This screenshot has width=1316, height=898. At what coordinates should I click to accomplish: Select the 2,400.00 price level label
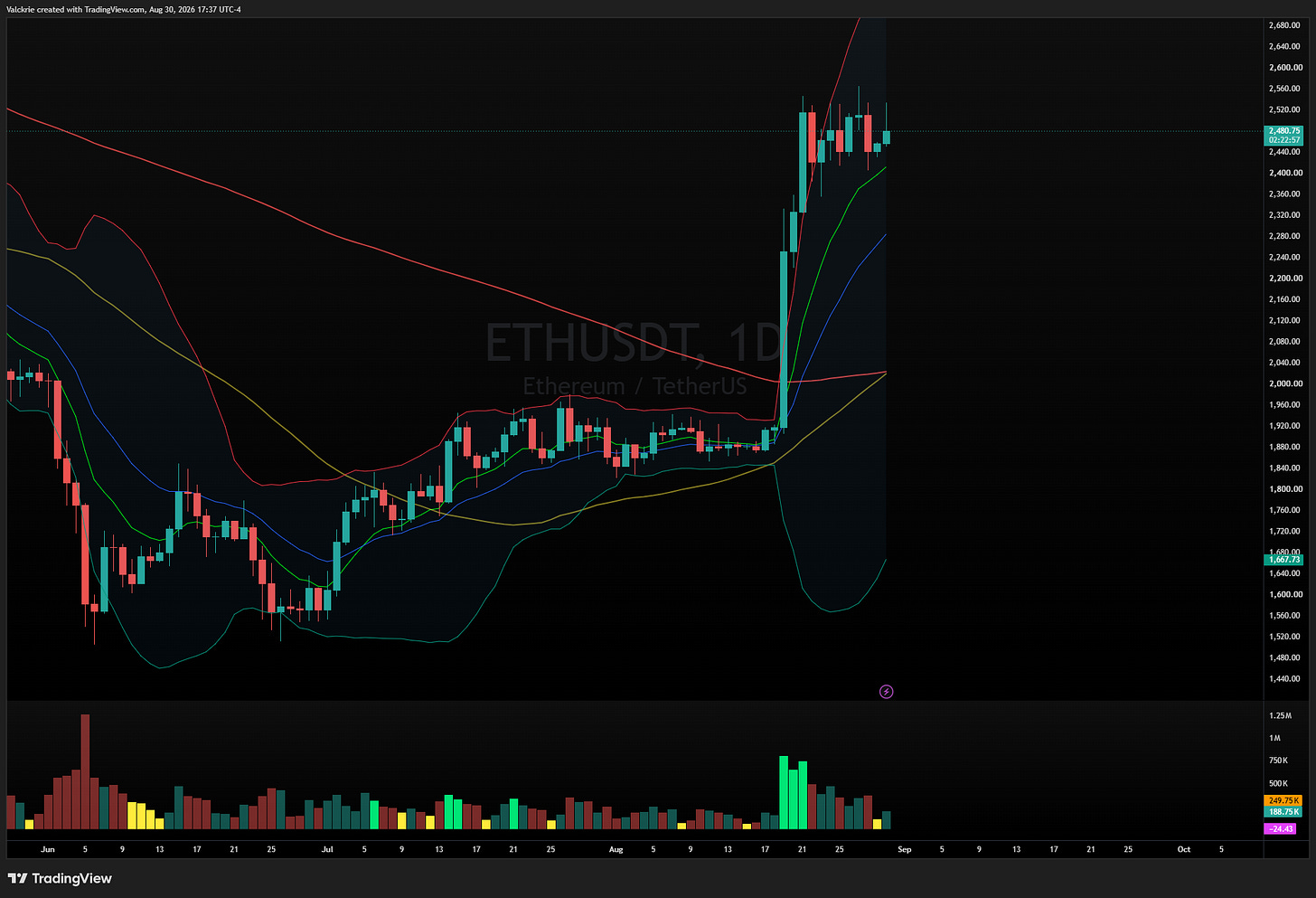pos(1284,173)
